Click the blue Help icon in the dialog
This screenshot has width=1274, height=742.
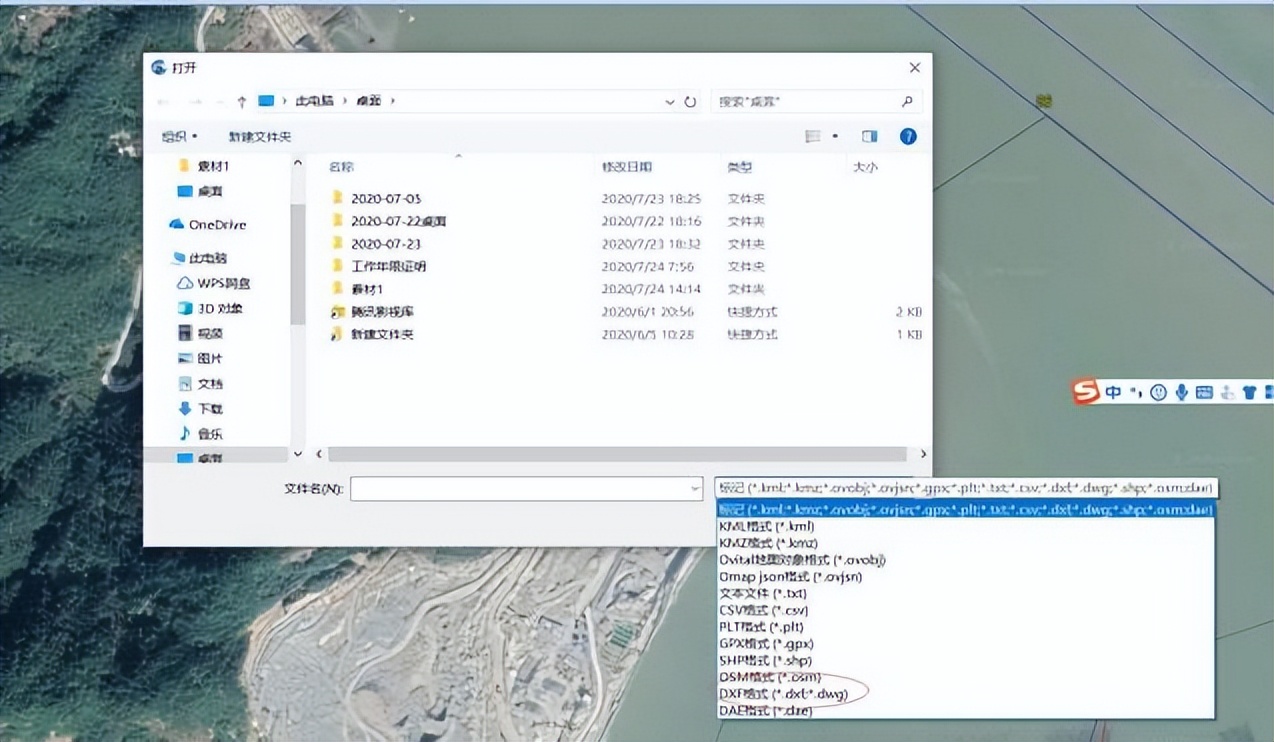pyautogui.click(x=907, y=136)
